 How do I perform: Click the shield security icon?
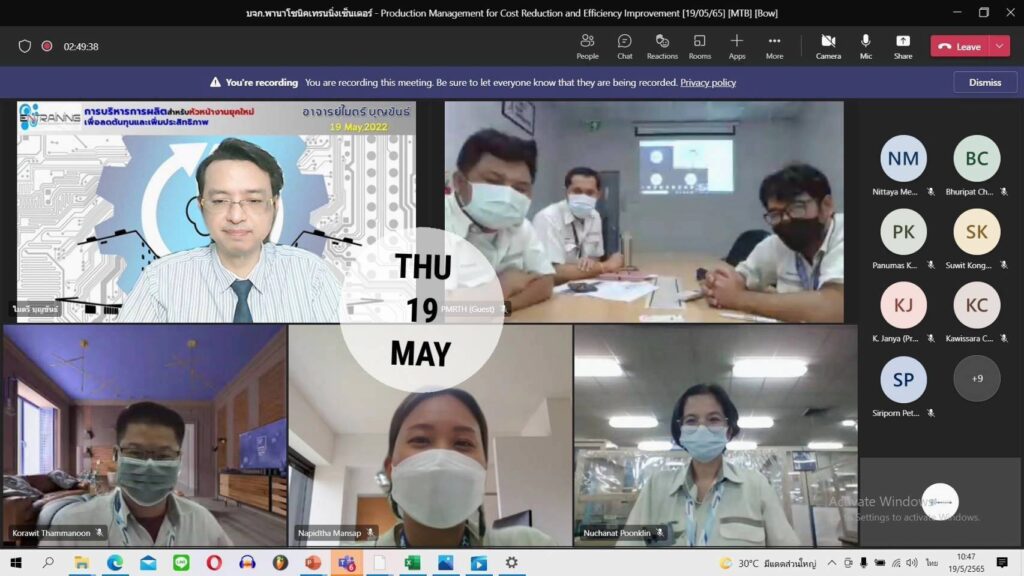[25, 46]
